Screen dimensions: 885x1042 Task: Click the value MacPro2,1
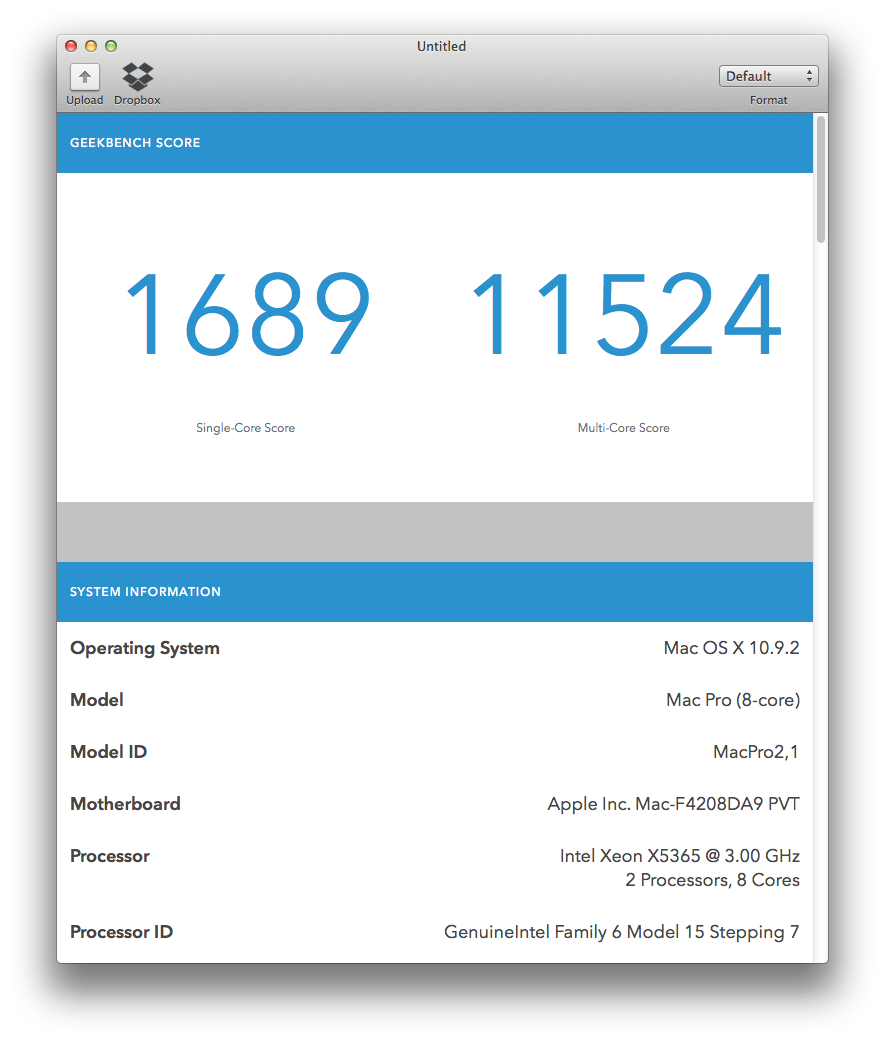pyautogui.click(x=756, y=752)
